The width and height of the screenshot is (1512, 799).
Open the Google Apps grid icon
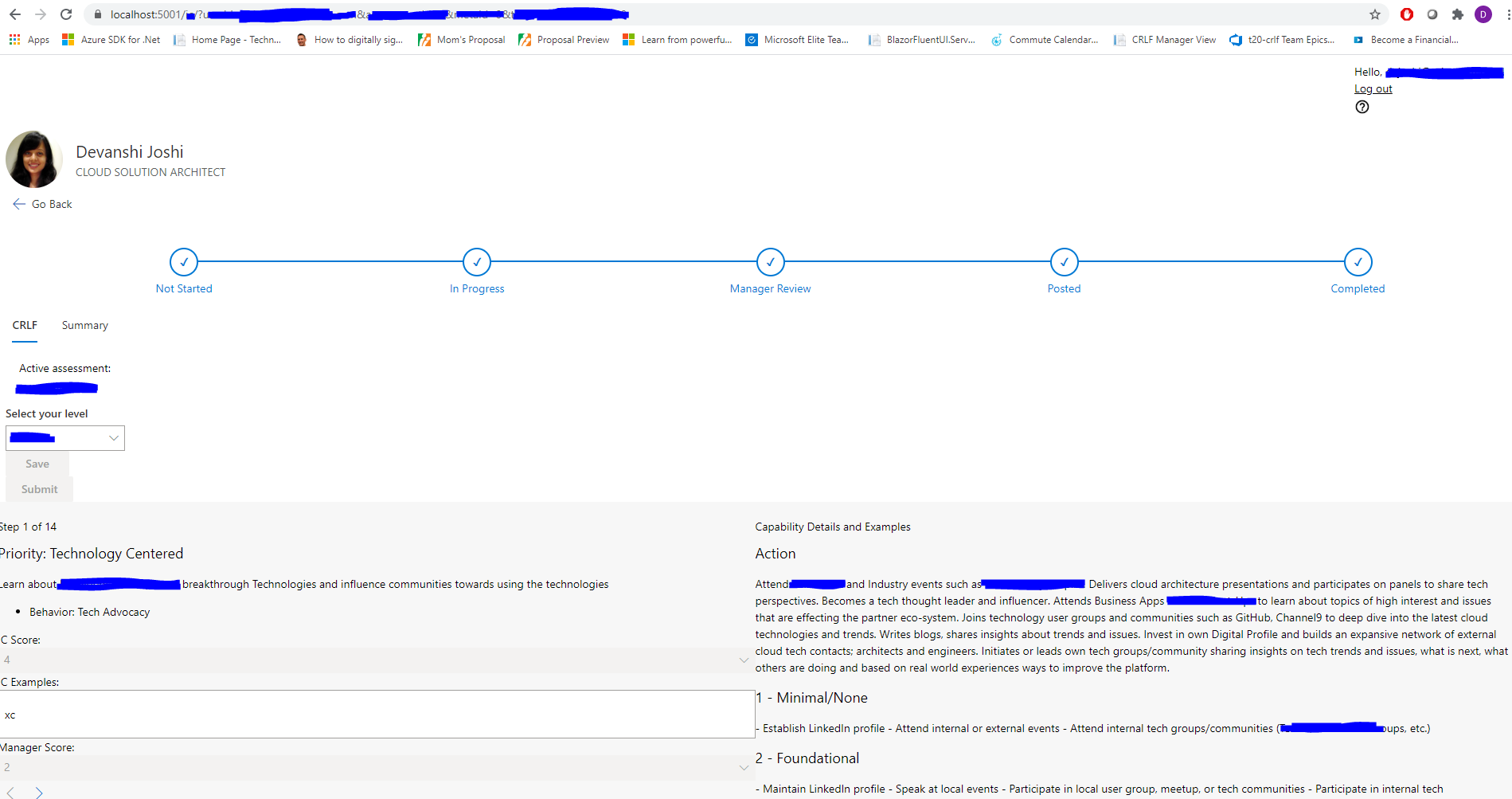13,39
